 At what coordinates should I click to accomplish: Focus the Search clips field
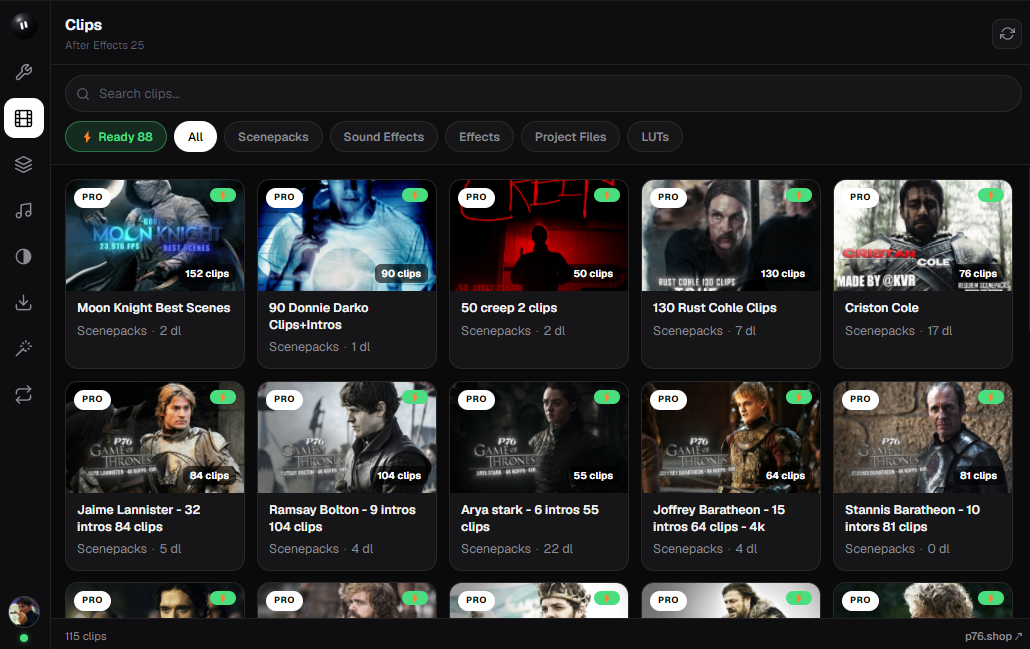point(543,94)
